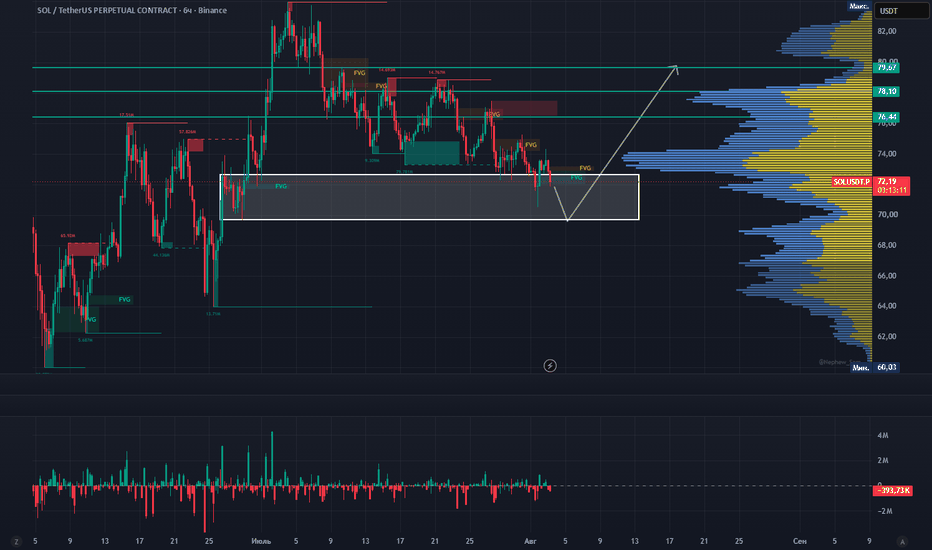Screen dimensions: 932x550
Task: Click 82,00 on the price axis
Action: pyautogui.click(x=887, y=31)
